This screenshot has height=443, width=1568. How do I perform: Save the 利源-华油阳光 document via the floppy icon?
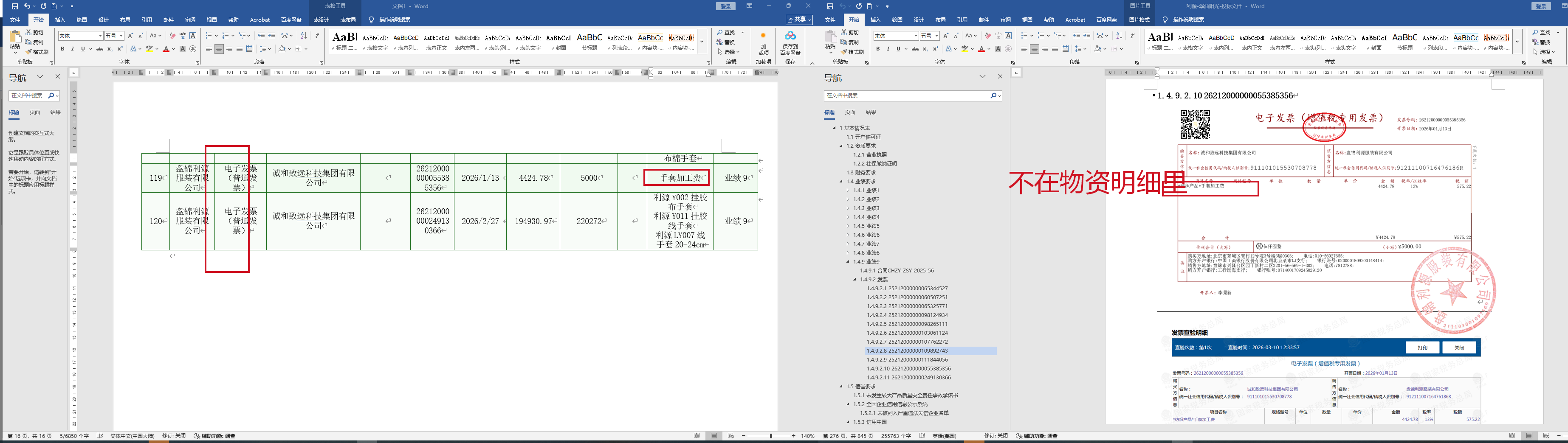pyautogui.click(x=829, y=6)
